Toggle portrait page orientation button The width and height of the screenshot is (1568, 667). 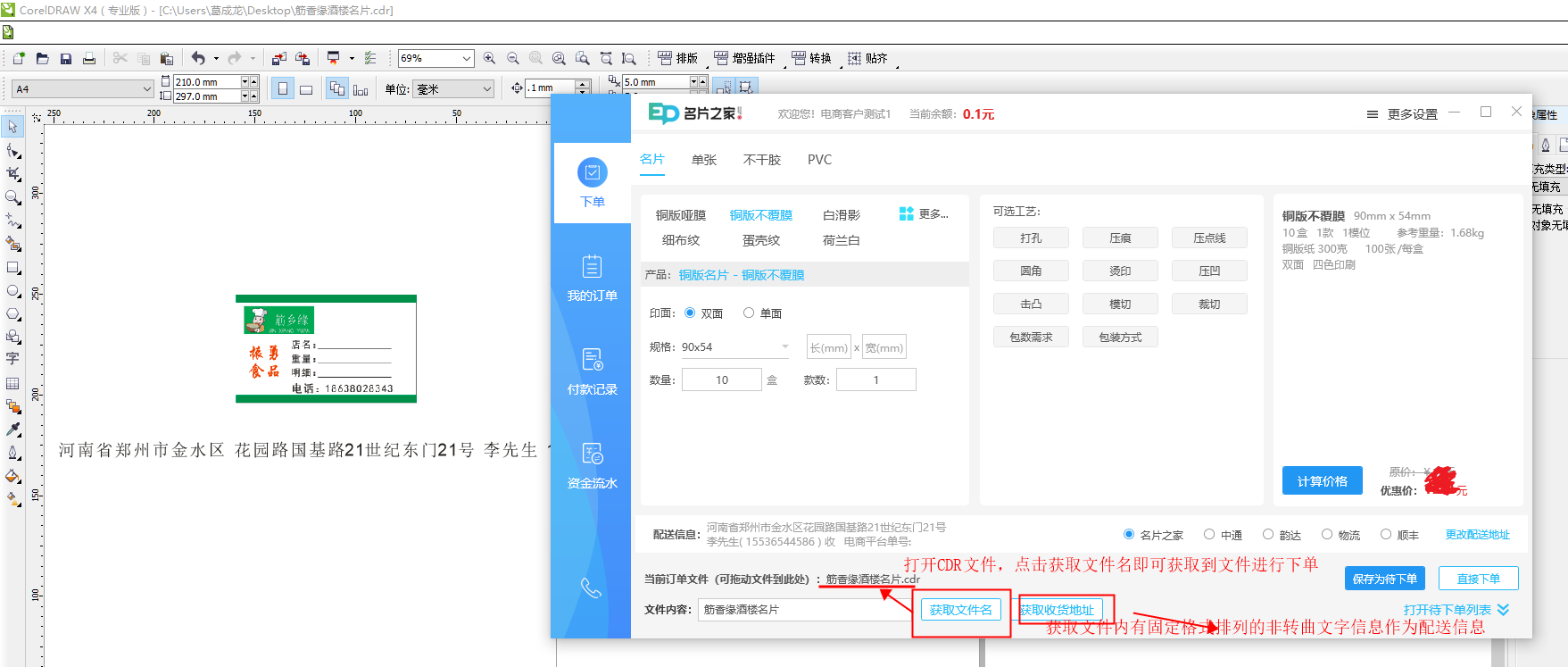(x=283, y=88)
